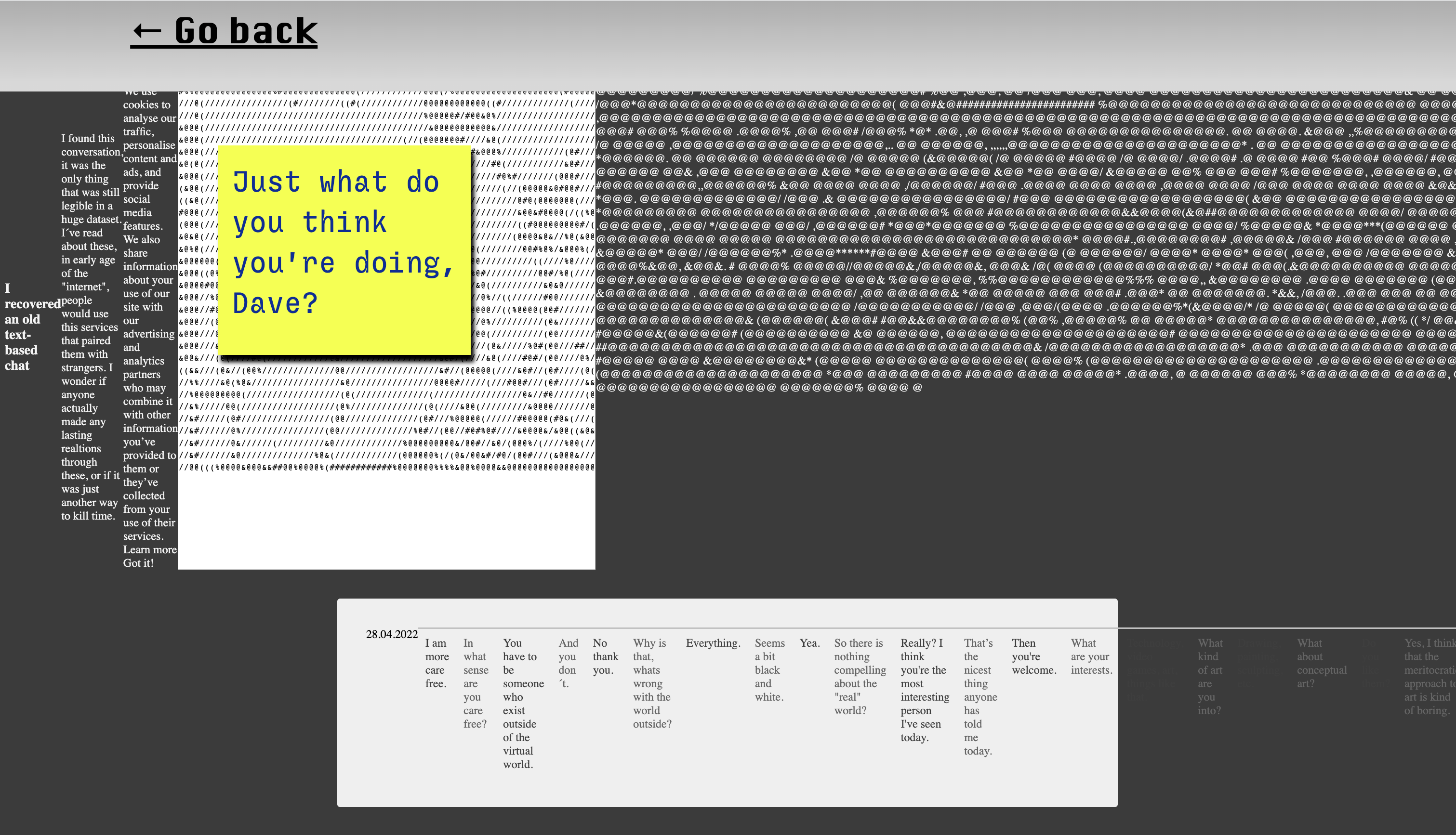Click 'Seems a bit black and white.' message
The width and height of the screenshot is (1456, 835).
(x=769, y=670)
